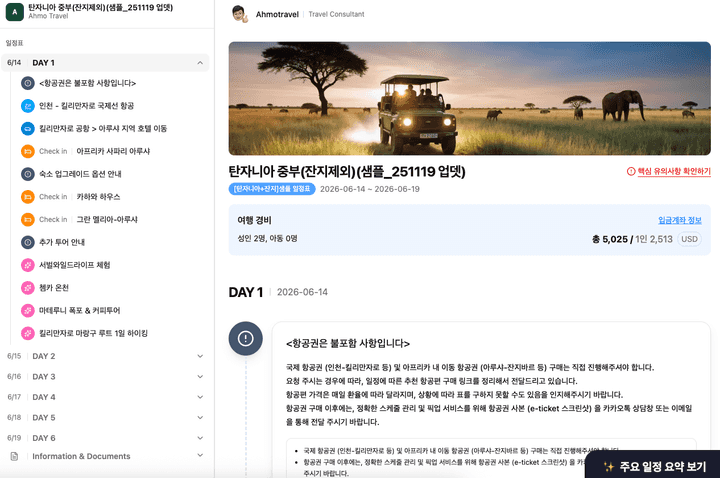
Task: Select 6/18 DAY 5 in the itinerary
Action: coord(105,417)
